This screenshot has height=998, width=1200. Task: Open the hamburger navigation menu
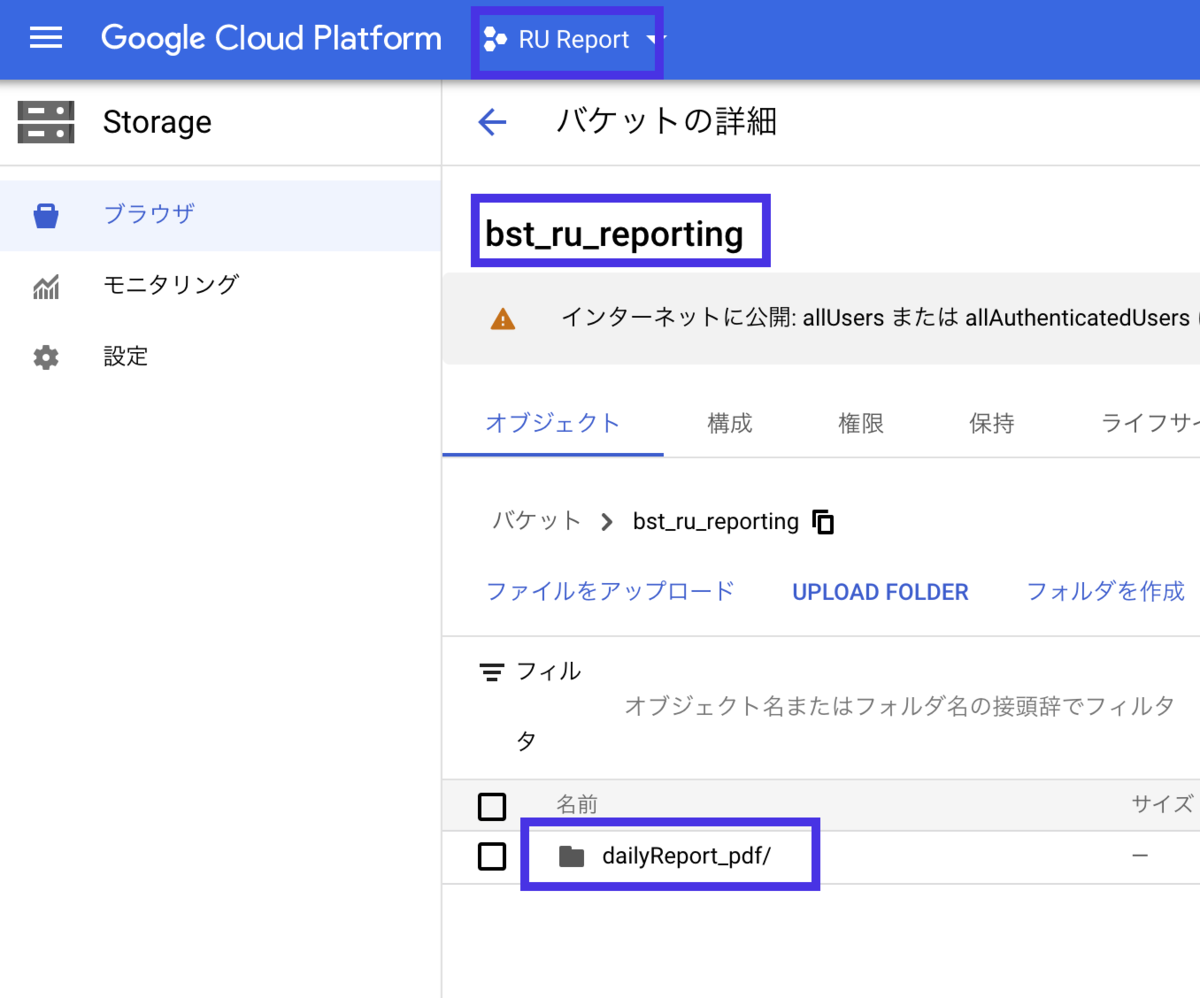(46, 39)
